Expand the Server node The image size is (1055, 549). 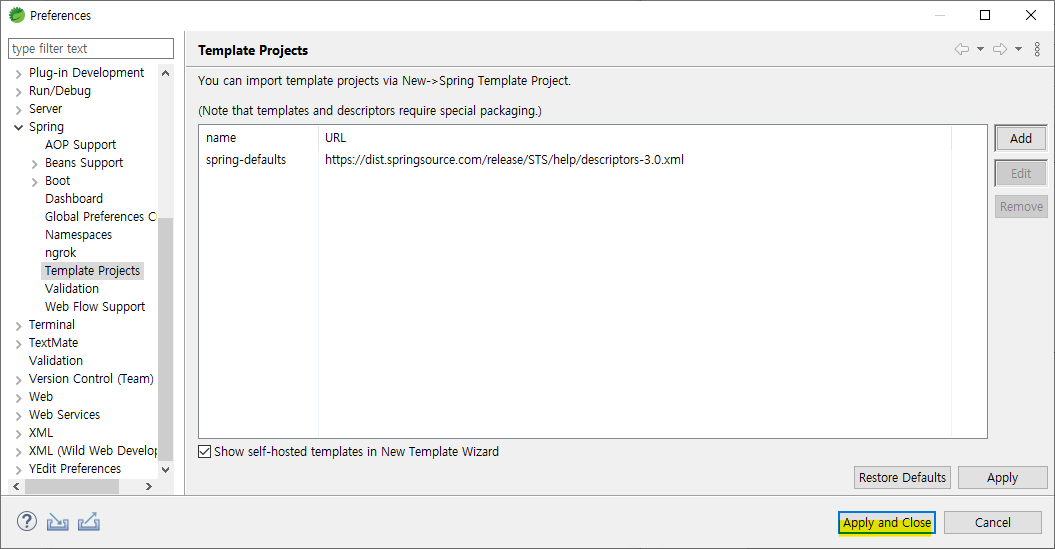point(19,110)
